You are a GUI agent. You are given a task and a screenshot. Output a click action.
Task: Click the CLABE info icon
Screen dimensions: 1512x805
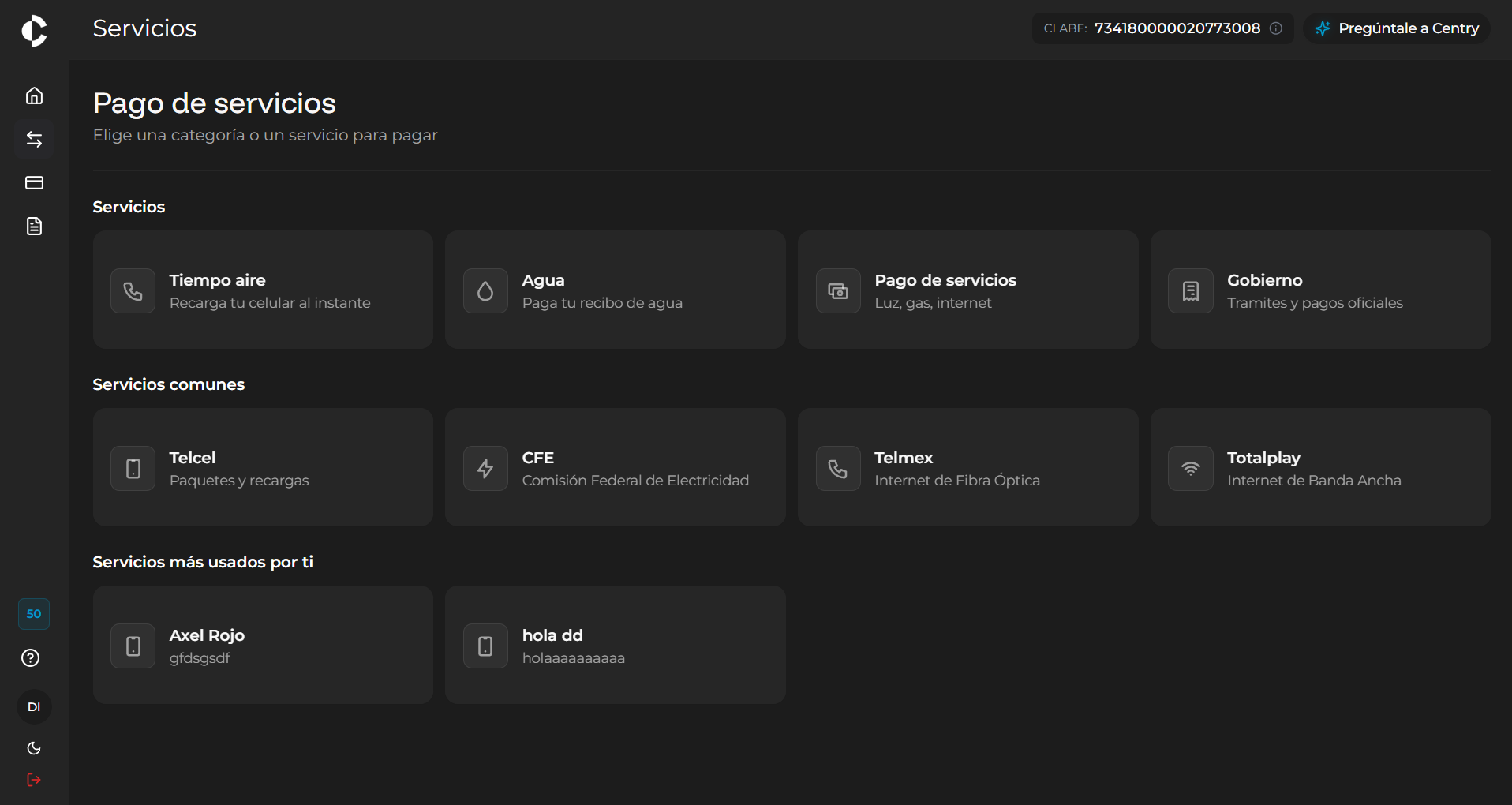point(1276,28)
